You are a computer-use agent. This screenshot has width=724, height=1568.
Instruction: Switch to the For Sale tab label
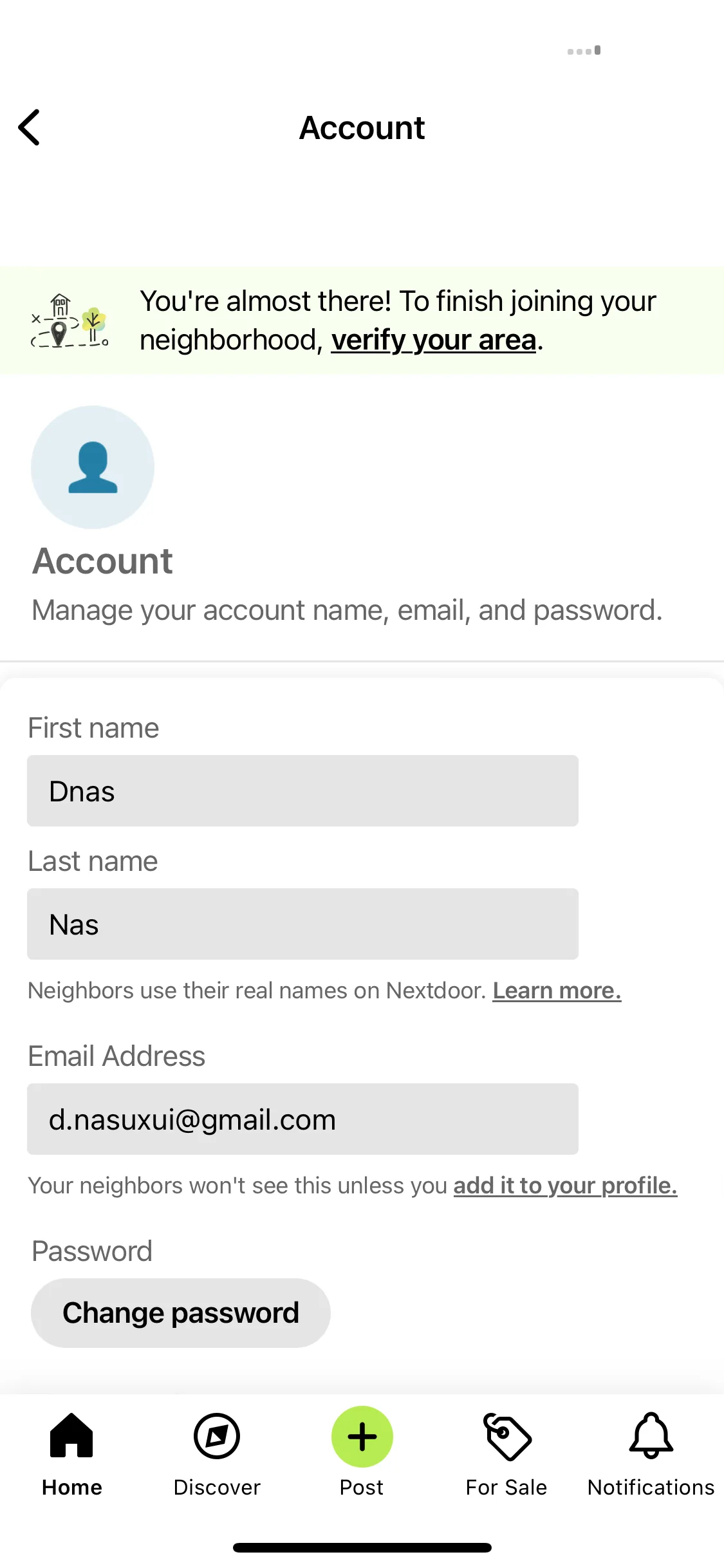coord(506,1488)
